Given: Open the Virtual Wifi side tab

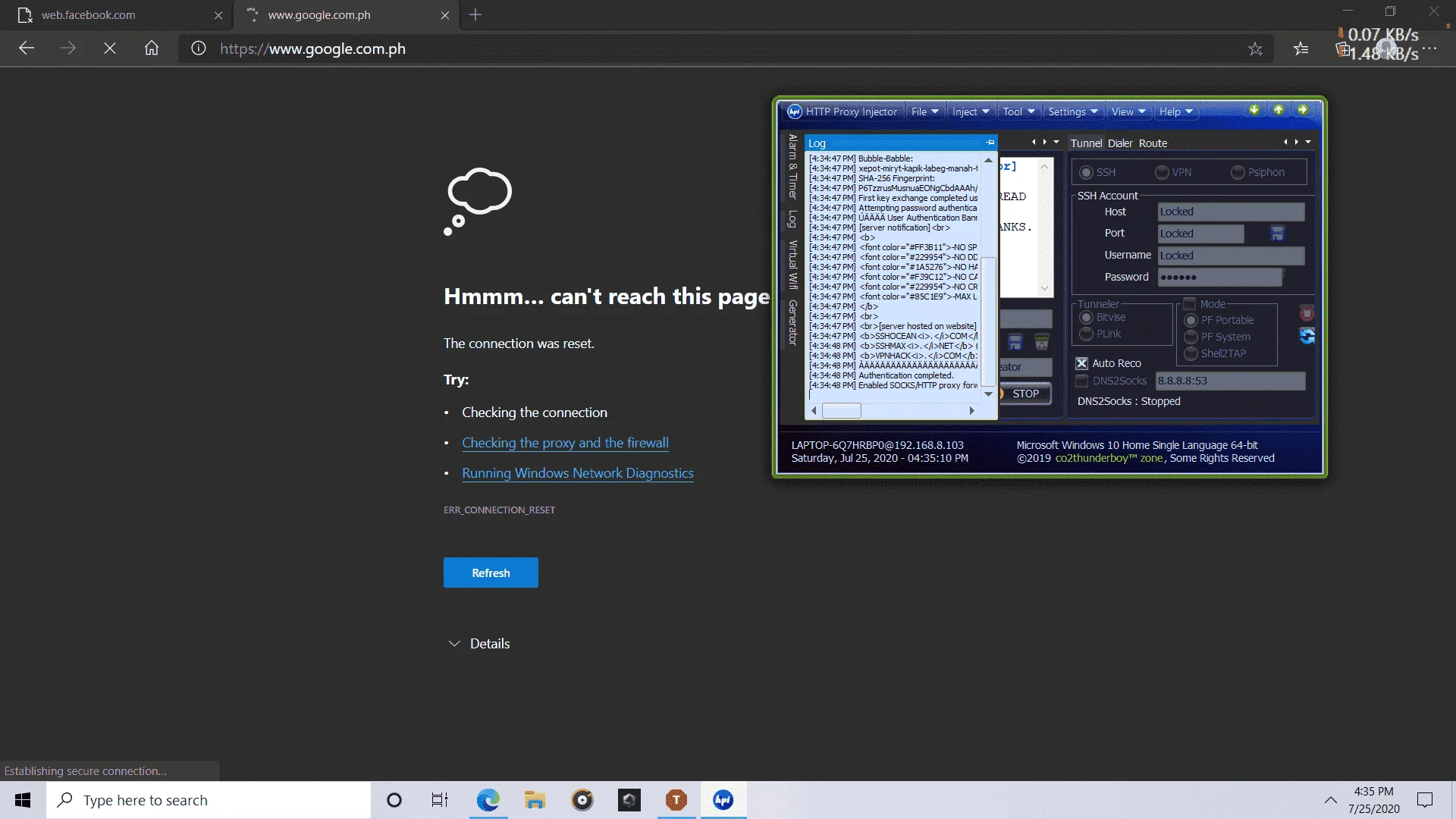Looking at the screenshot, I should coord(792,265).
